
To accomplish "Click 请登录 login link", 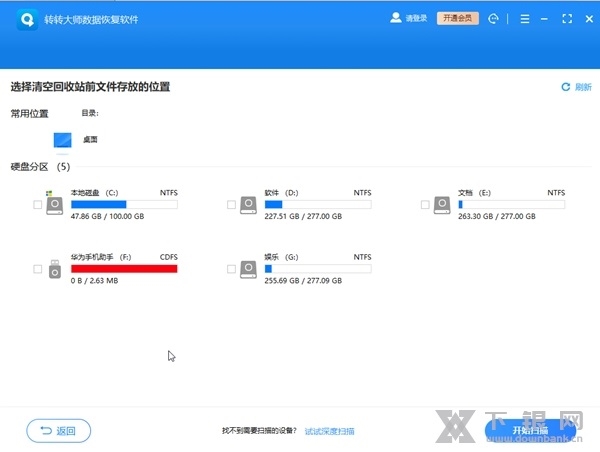I will [x=416, y=18].
